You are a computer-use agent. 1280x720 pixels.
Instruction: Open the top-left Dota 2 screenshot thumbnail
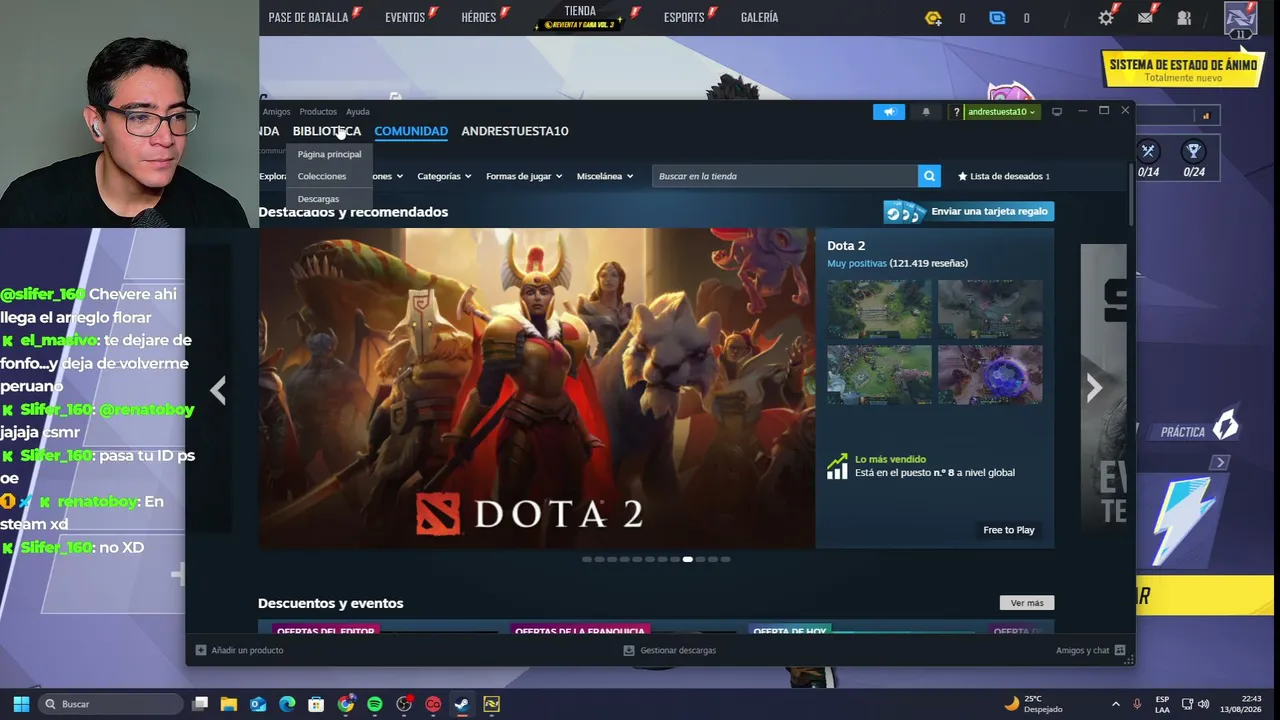click(x=879, y=309)
